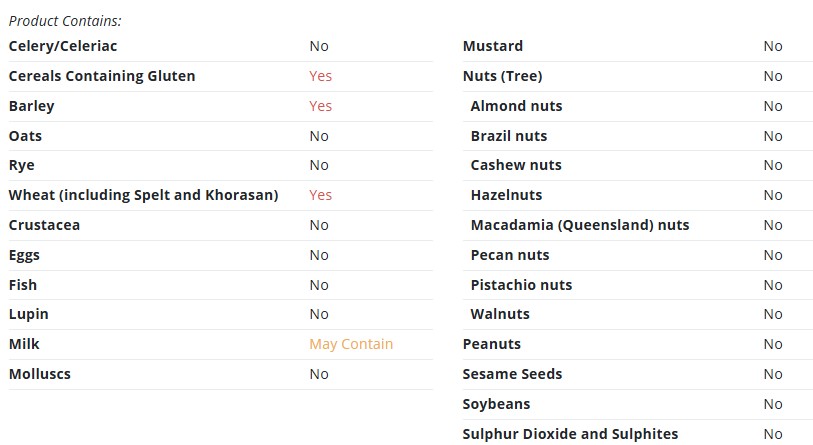Click the Almond nuts entry
This screenshot has width=813, height=445.
(x=516, y=106)
